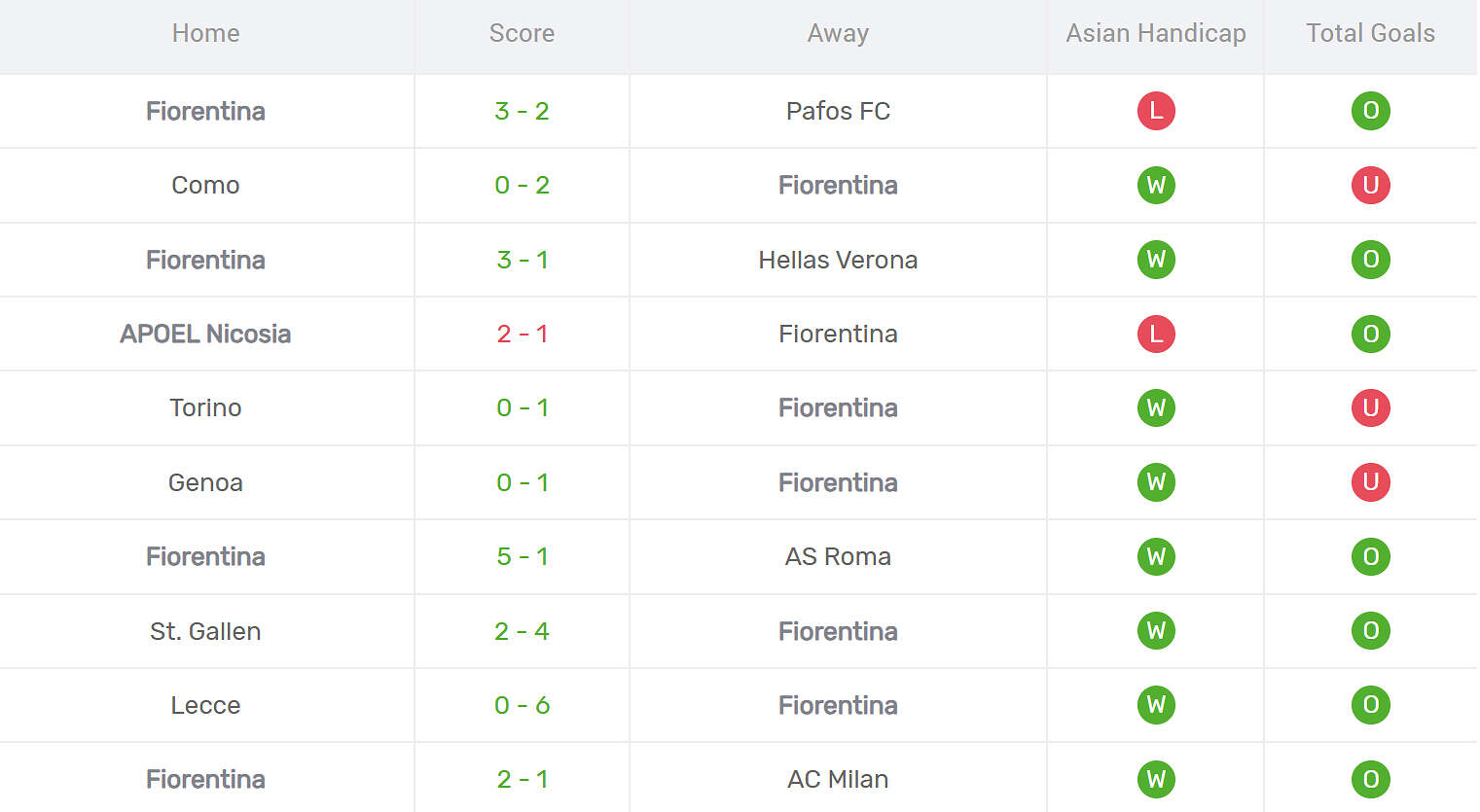Click the green O total goals badge for Pafos FC
Image resolution: width=1480 pixels, height=812 pixels.
coord(1370,111)
